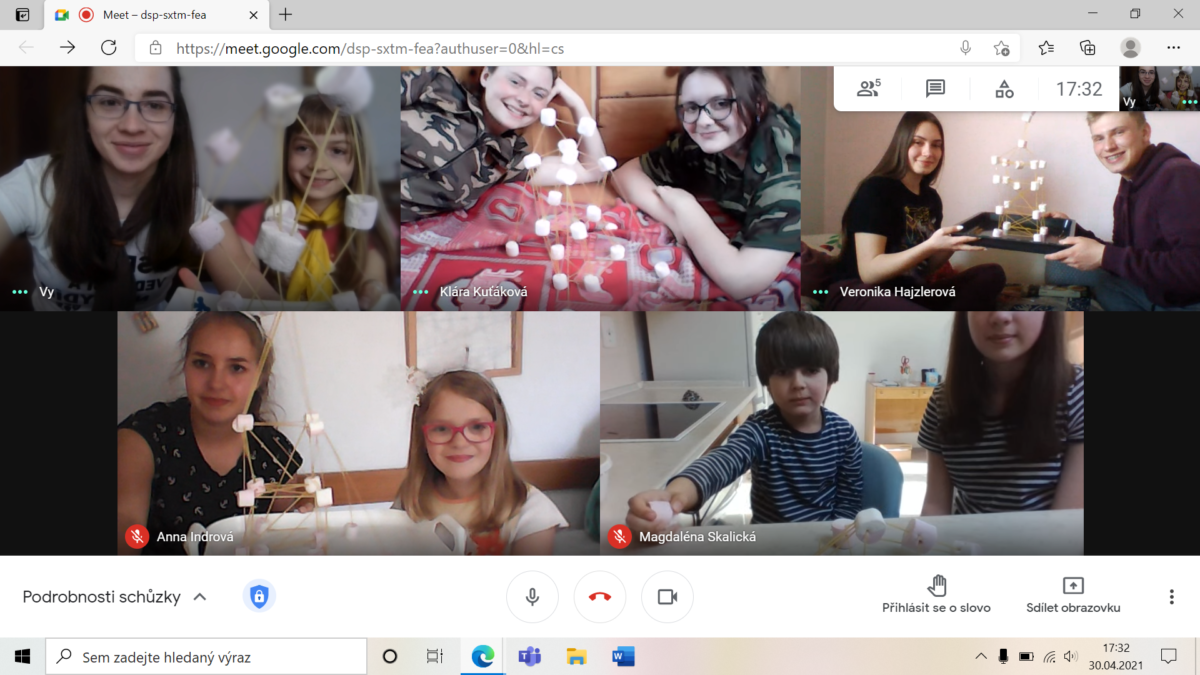Open the activities shapes icon
Screen dimensions: 1200x675
(x=1004, y=89)
